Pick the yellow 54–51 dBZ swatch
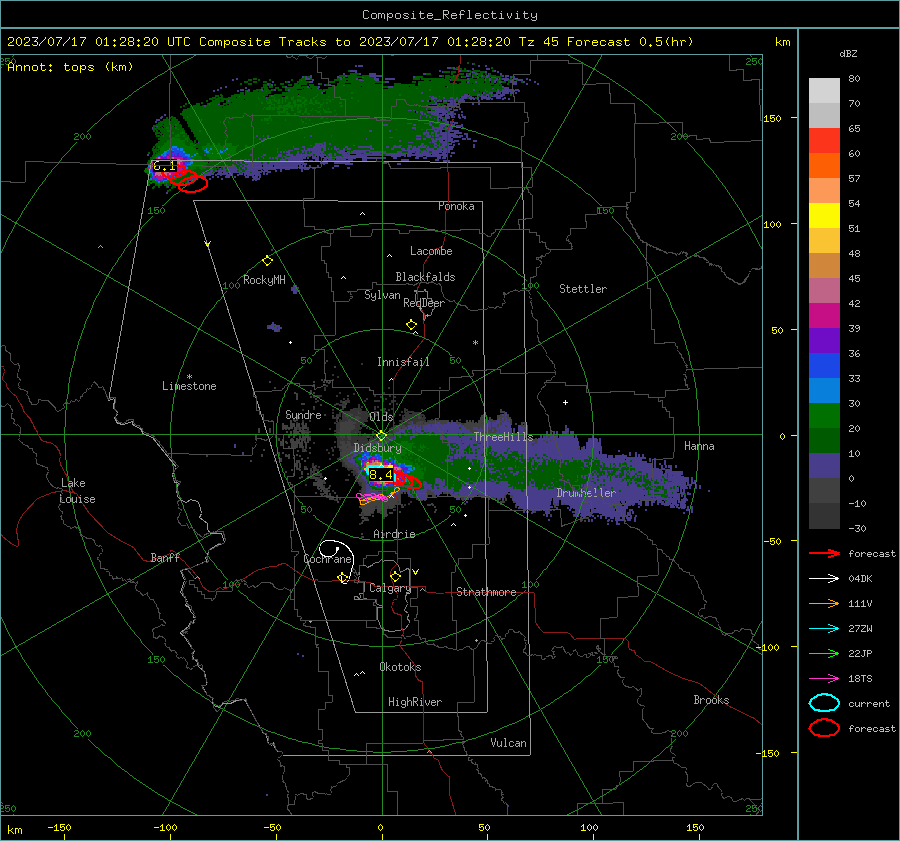Image resolution: width=900 pixels, height=841 pixels. tap(824, 216)
